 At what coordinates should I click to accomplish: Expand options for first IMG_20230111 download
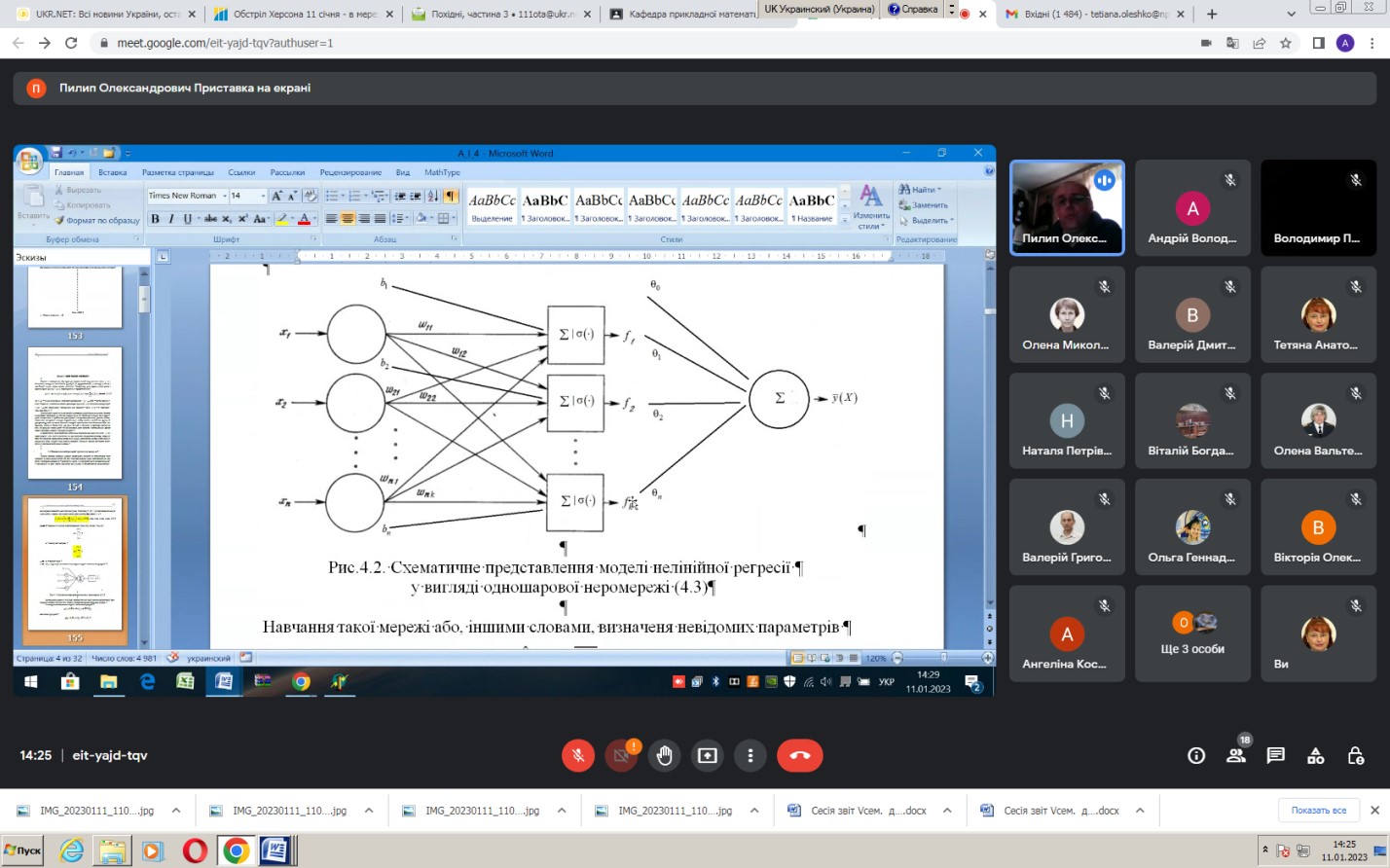click(176, 811)
